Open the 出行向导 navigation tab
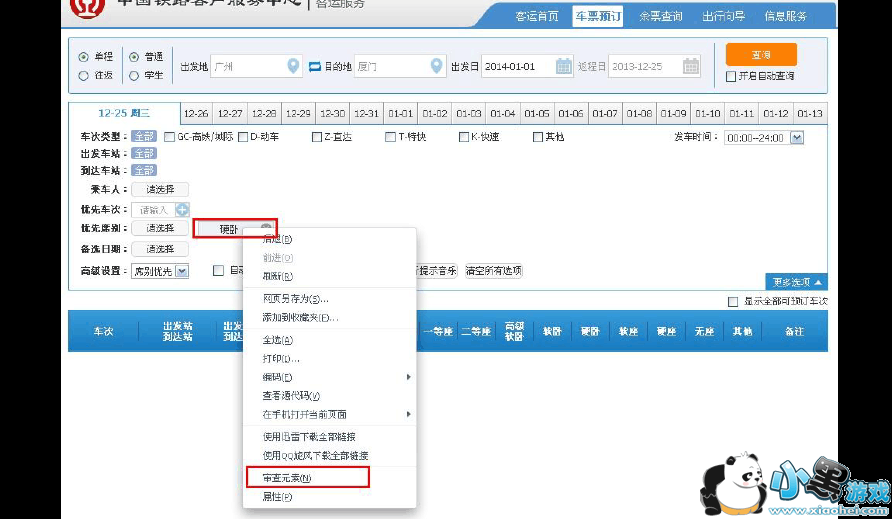Screen dimensions: 892x519 (723, 16)
